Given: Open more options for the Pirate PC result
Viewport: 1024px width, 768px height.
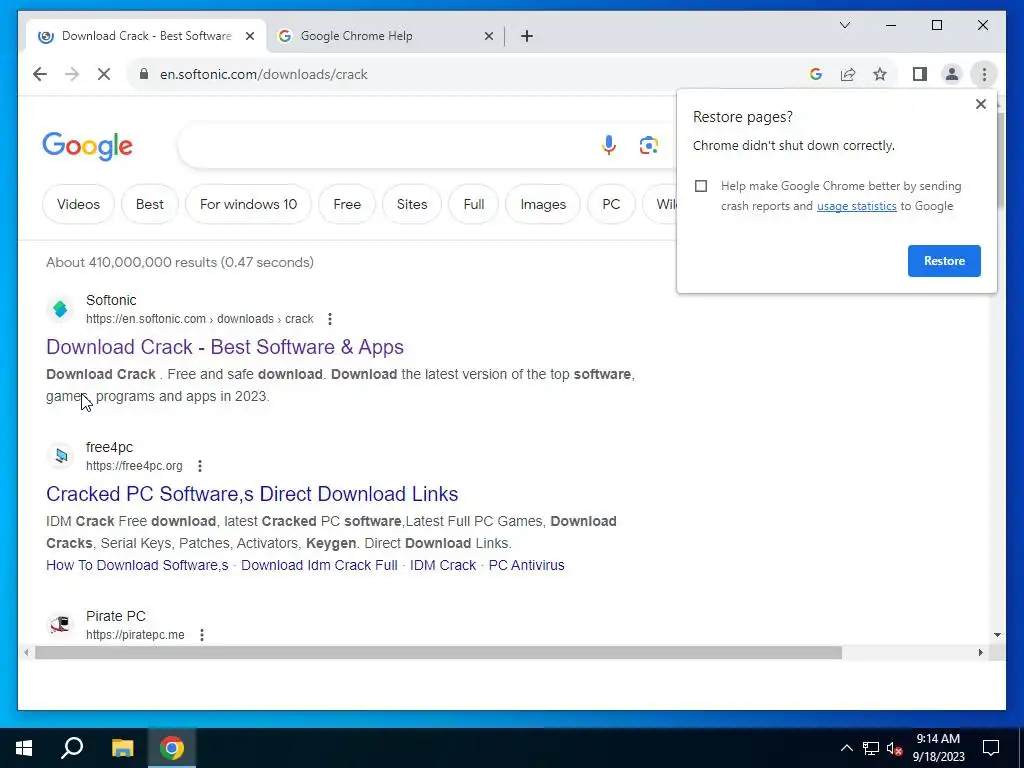Looking at the screenshot, I should tap(202, 635).
